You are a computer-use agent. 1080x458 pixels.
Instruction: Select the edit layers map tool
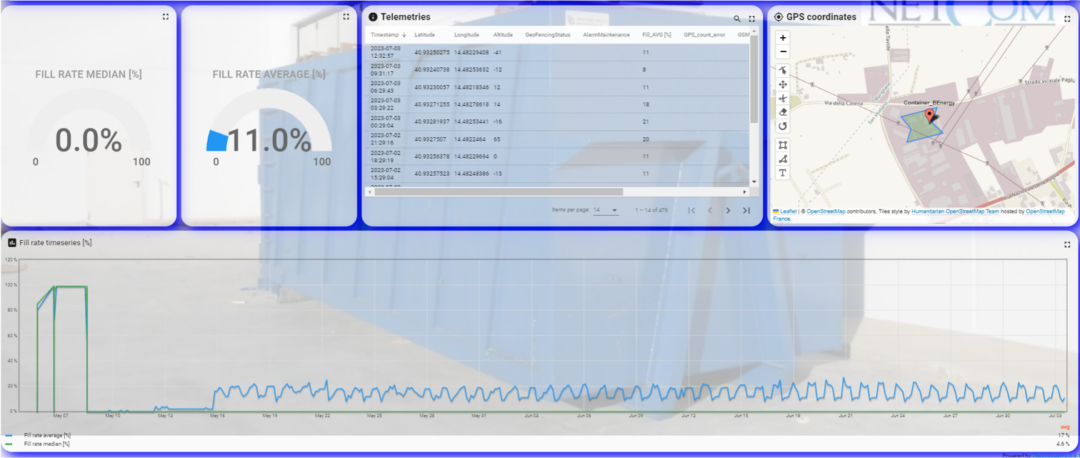coord(782,70)
